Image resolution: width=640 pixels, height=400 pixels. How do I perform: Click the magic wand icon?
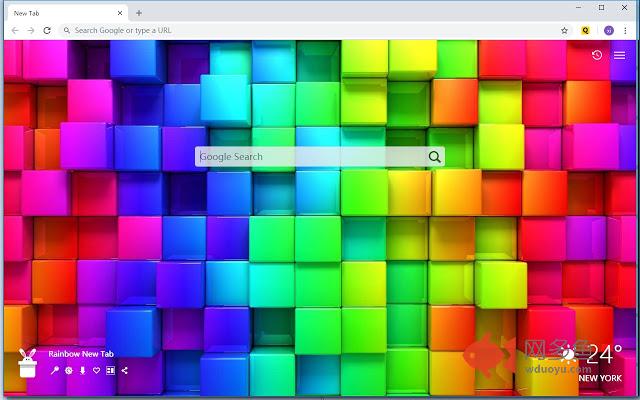point(54,370)
